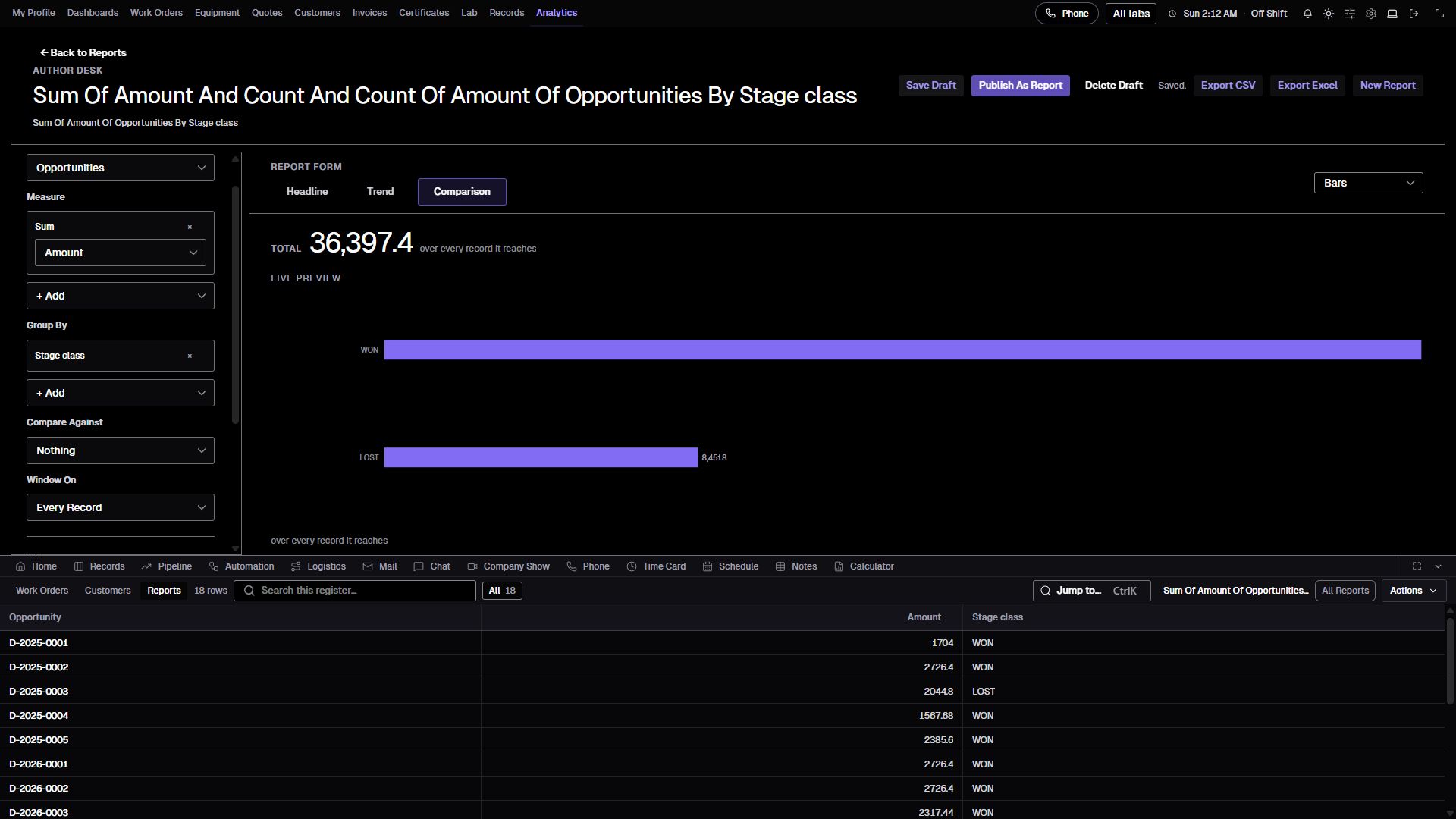This screenshot has height=819, width=1456.
Task: Open the + Add group-by dropdown
Action: [121, 393]
